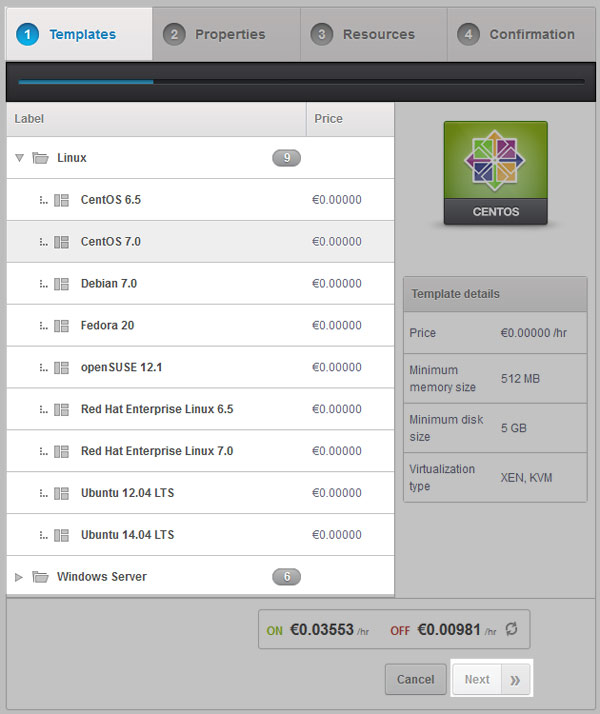Click the wizard progress bar
Viewport: 600px width, 714px height.
[301, 82]
